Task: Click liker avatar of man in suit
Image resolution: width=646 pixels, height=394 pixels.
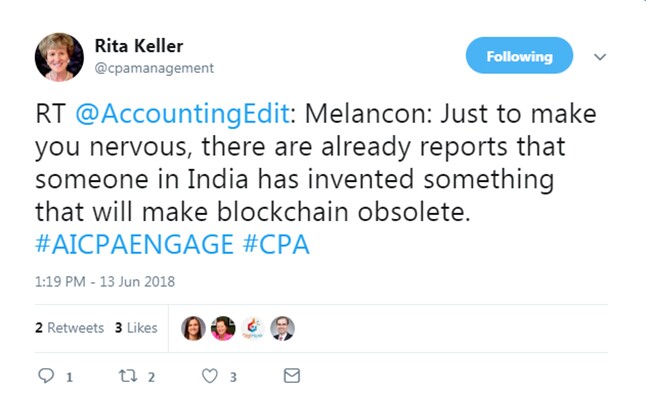Action: click(282, 328)
